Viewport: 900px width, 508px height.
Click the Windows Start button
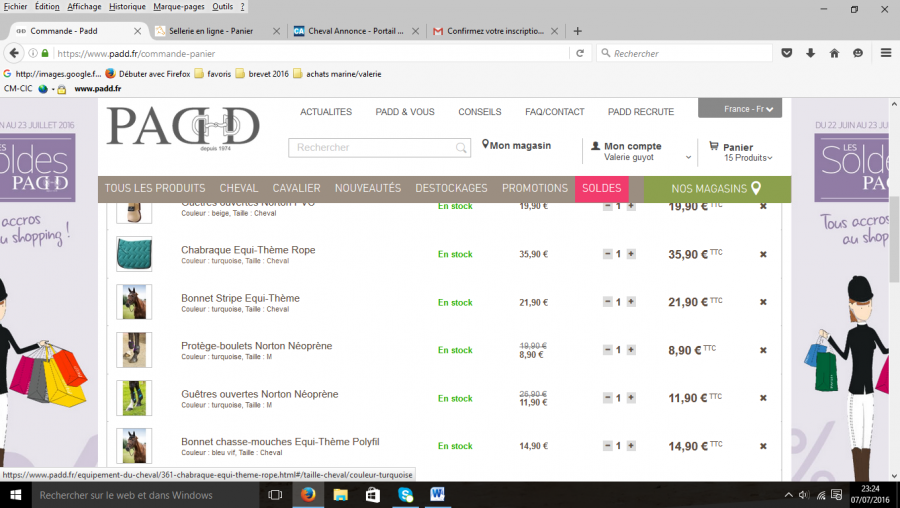[15, 495]
